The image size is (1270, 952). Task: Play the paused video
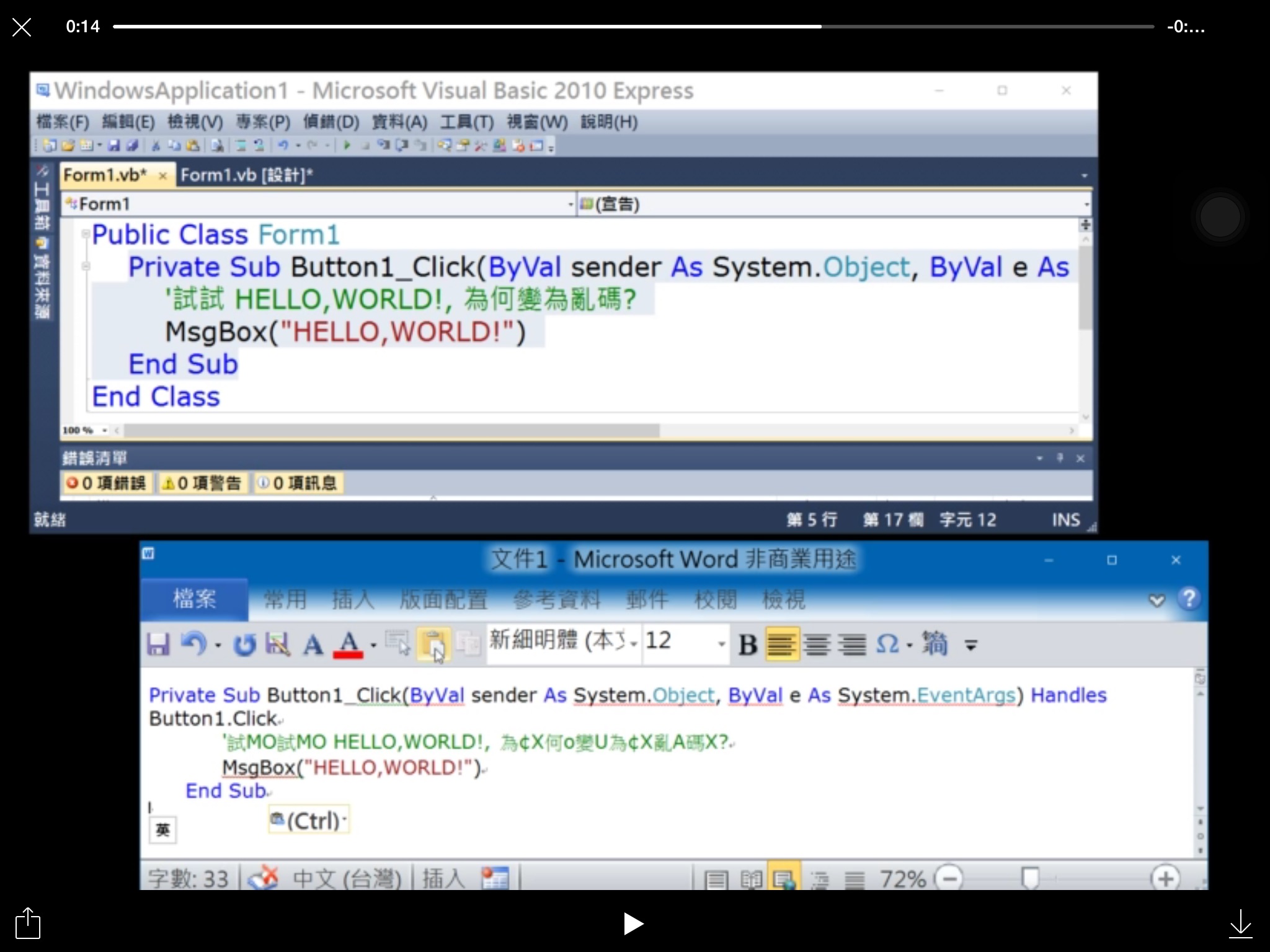click(x=633, y=923)
